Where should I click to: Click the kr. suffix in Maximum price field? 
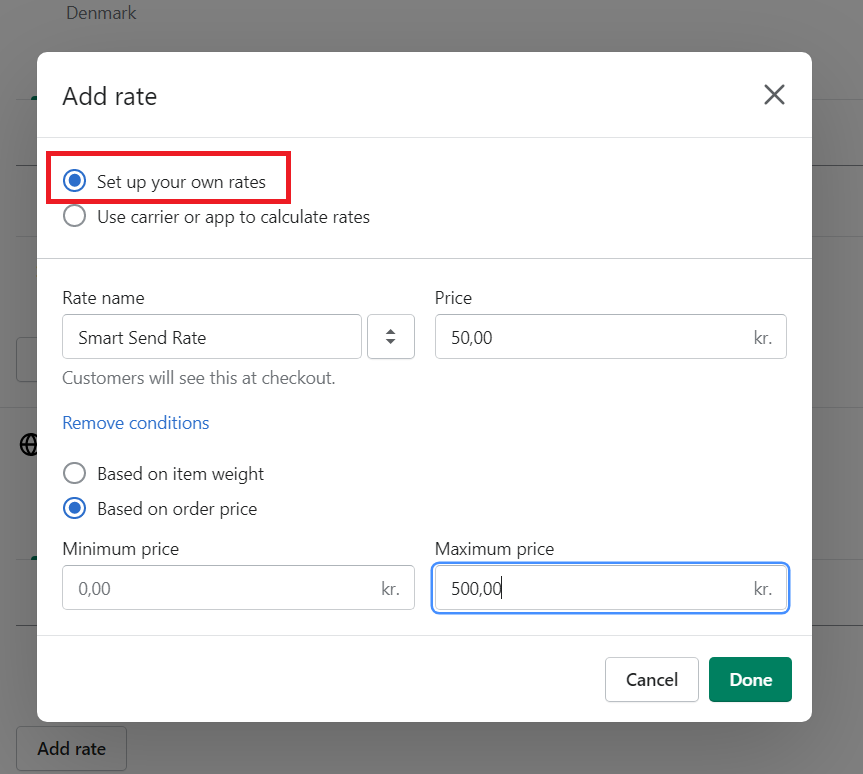coord(763,588)
